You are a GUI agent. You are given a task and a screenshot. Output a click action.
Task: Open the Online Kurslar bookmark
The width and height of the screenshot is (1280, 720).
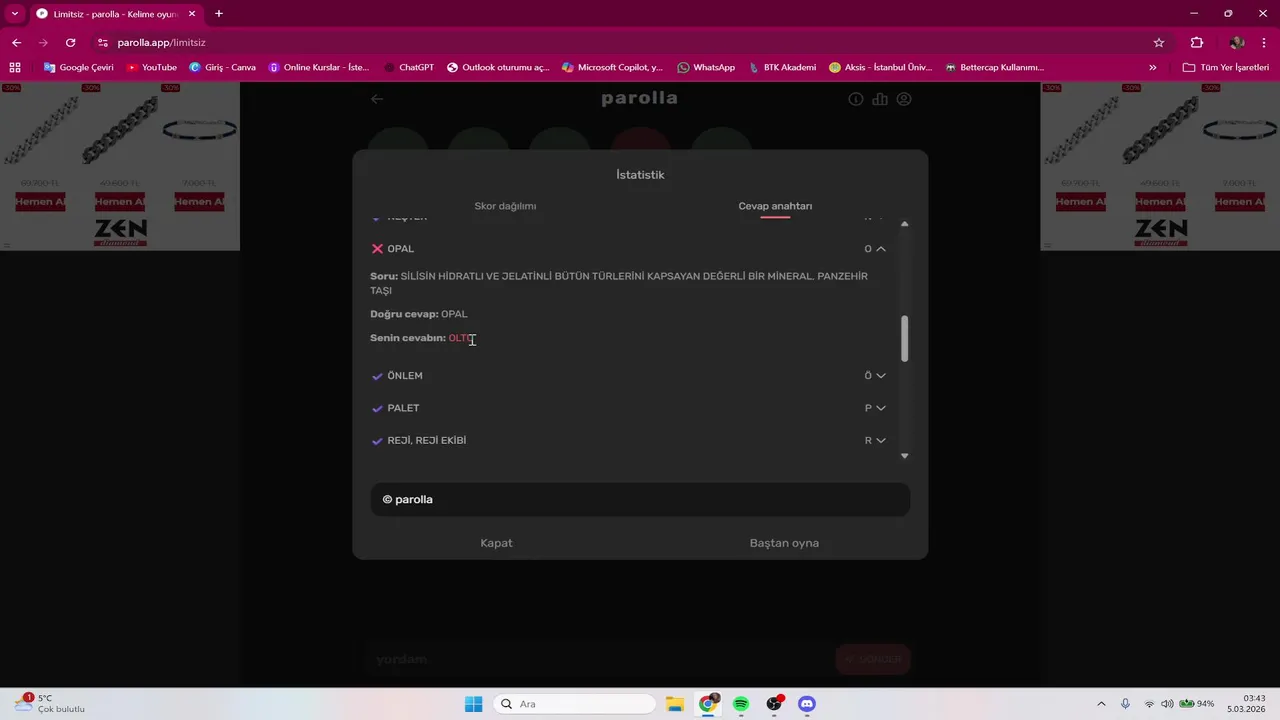pos(319,67)
